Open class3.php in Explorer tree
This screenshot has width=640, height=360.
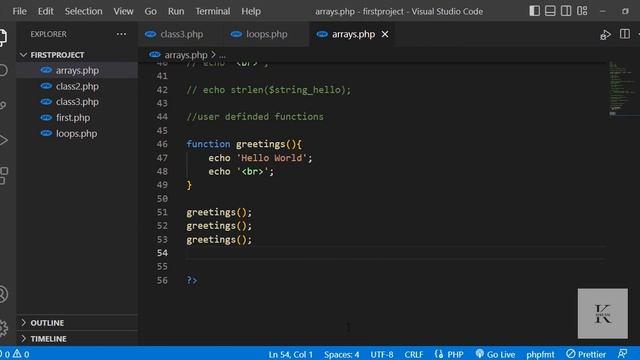77,102
